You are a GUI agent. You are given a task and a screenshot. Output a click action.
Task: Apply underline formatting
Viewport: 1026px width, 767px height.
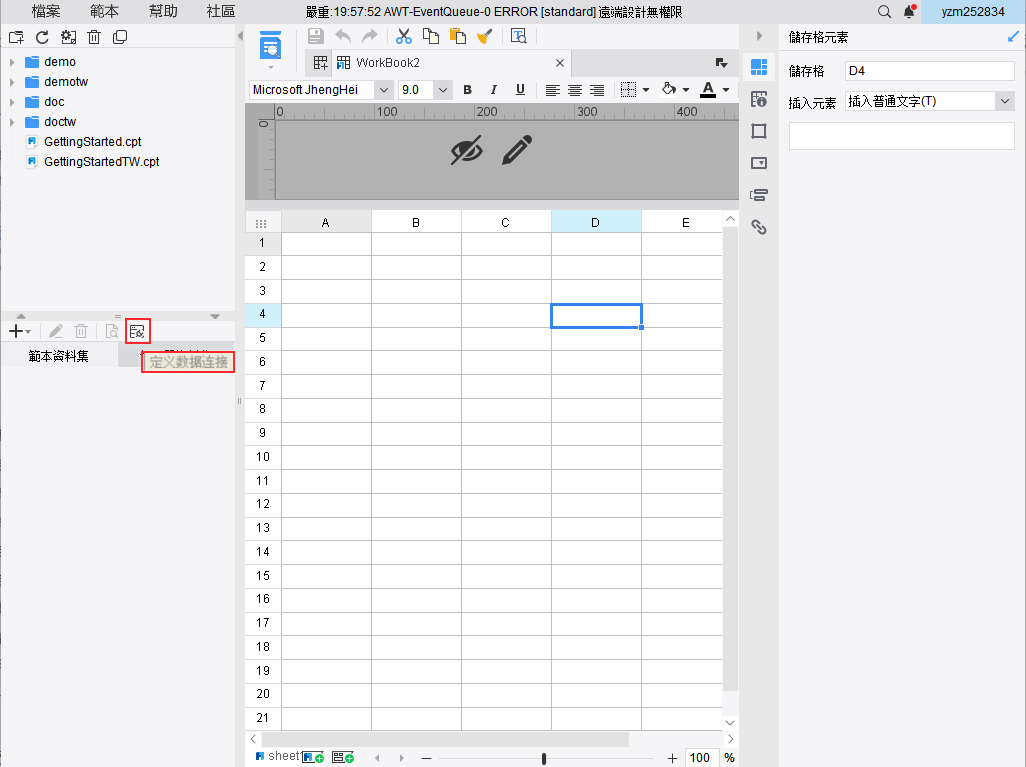tap(520, 90)
